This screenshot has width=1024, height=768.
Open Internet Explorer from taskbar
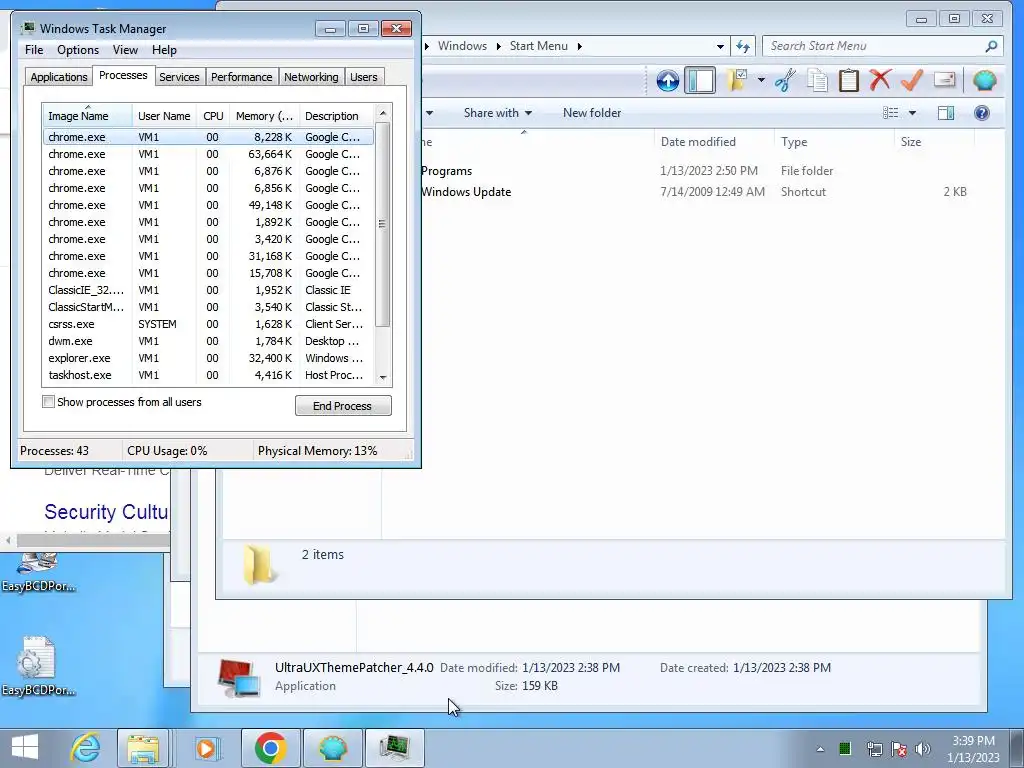coord(86,748)
